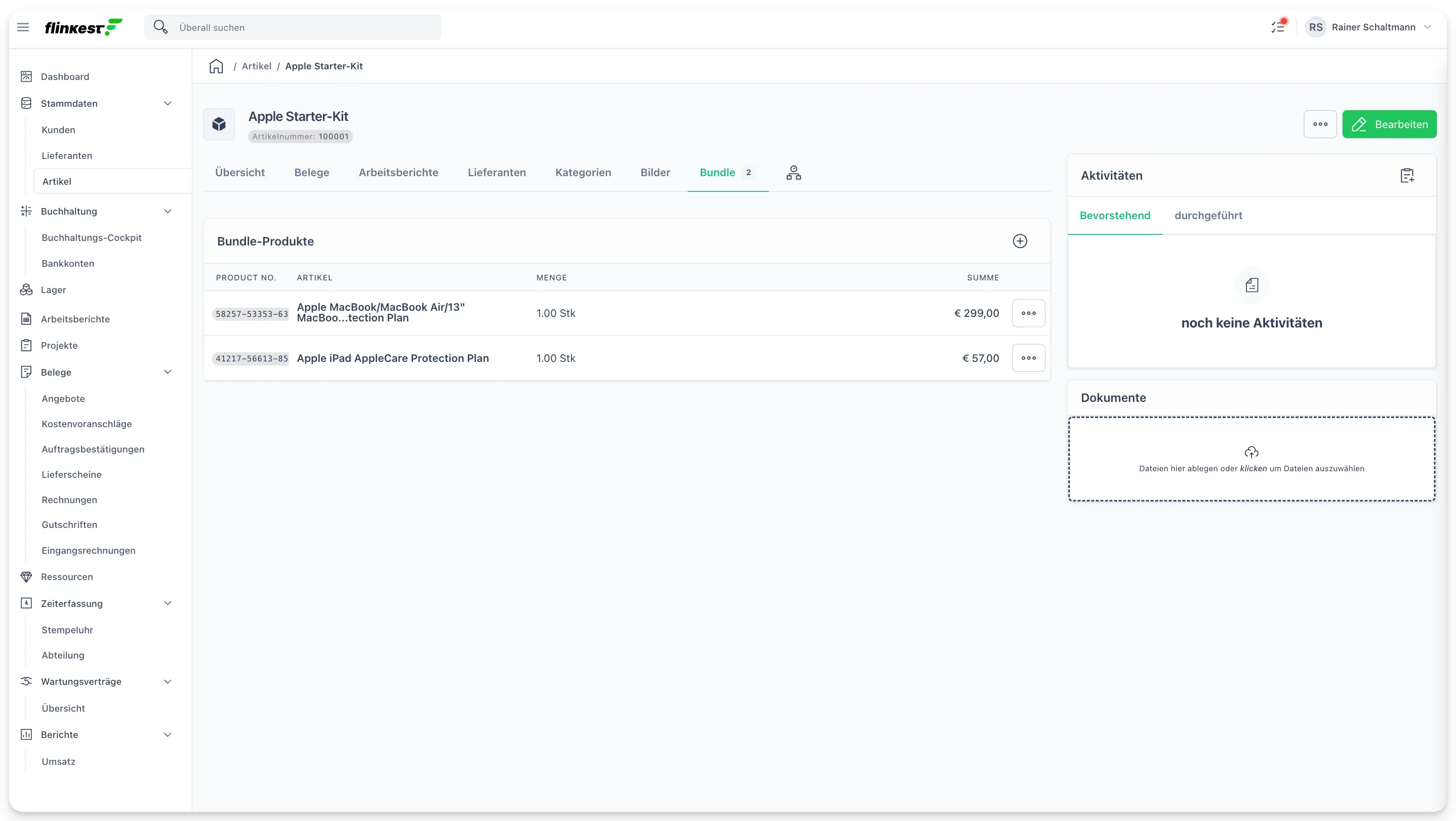
Task: Open more options for MacBook bundle row
Action: tap(1029, 313)
